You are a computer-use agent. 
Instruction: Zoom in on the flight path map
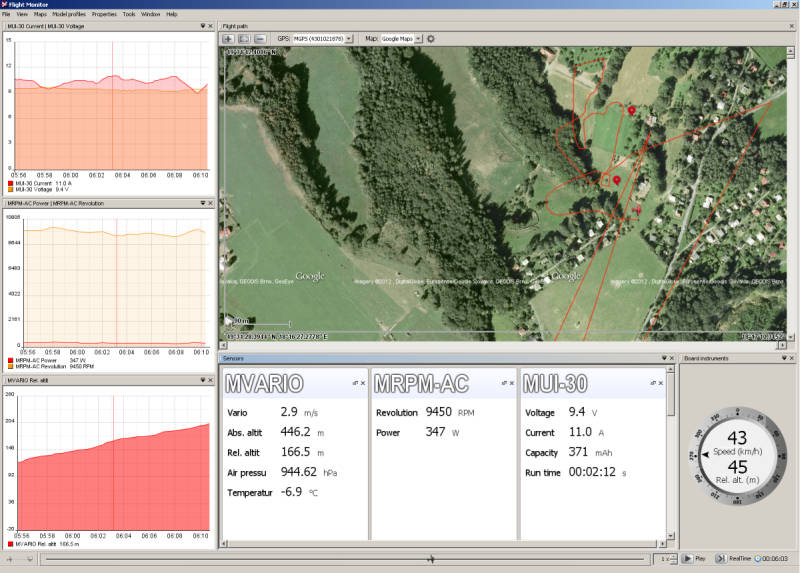coord(228,39)
